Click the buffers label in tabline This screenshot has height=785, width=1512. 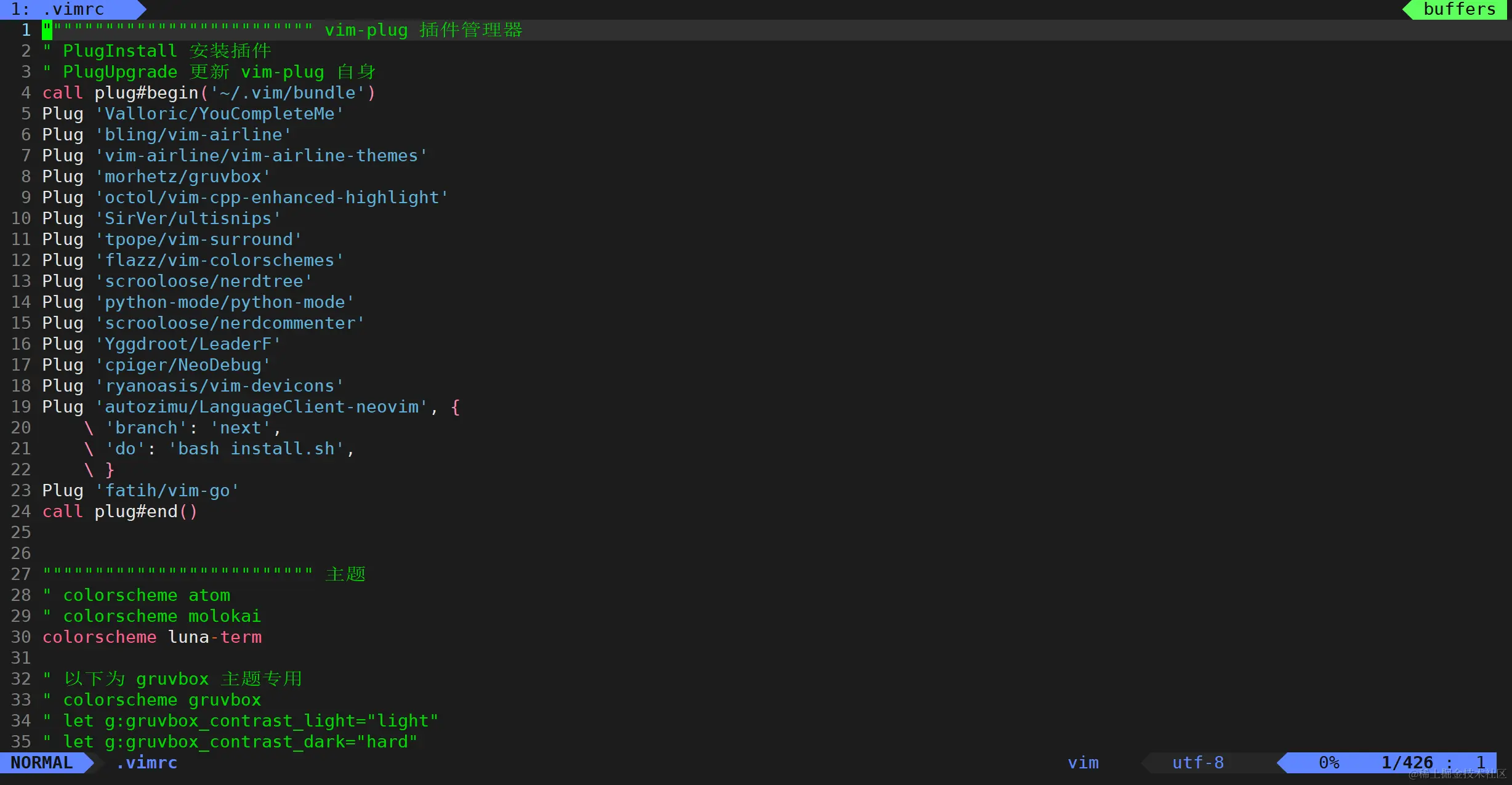[1459, 9]
